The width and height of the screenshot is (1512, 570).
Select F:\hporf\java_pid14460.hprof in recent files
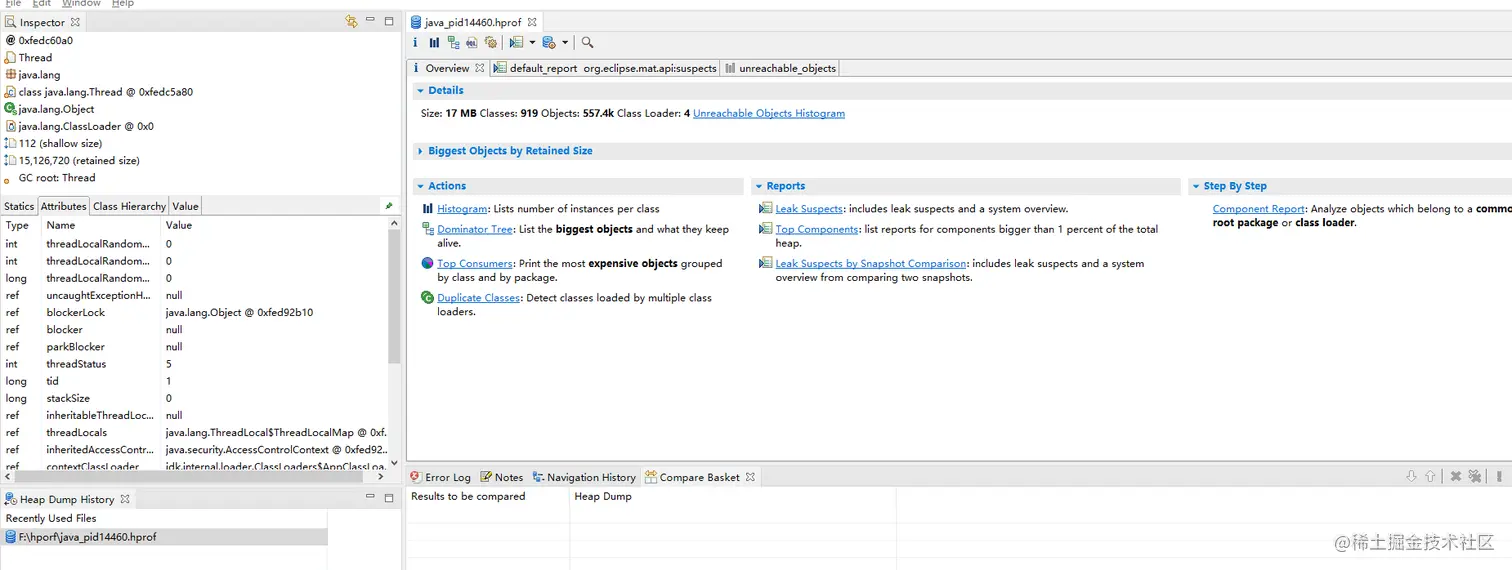(87, 537)
